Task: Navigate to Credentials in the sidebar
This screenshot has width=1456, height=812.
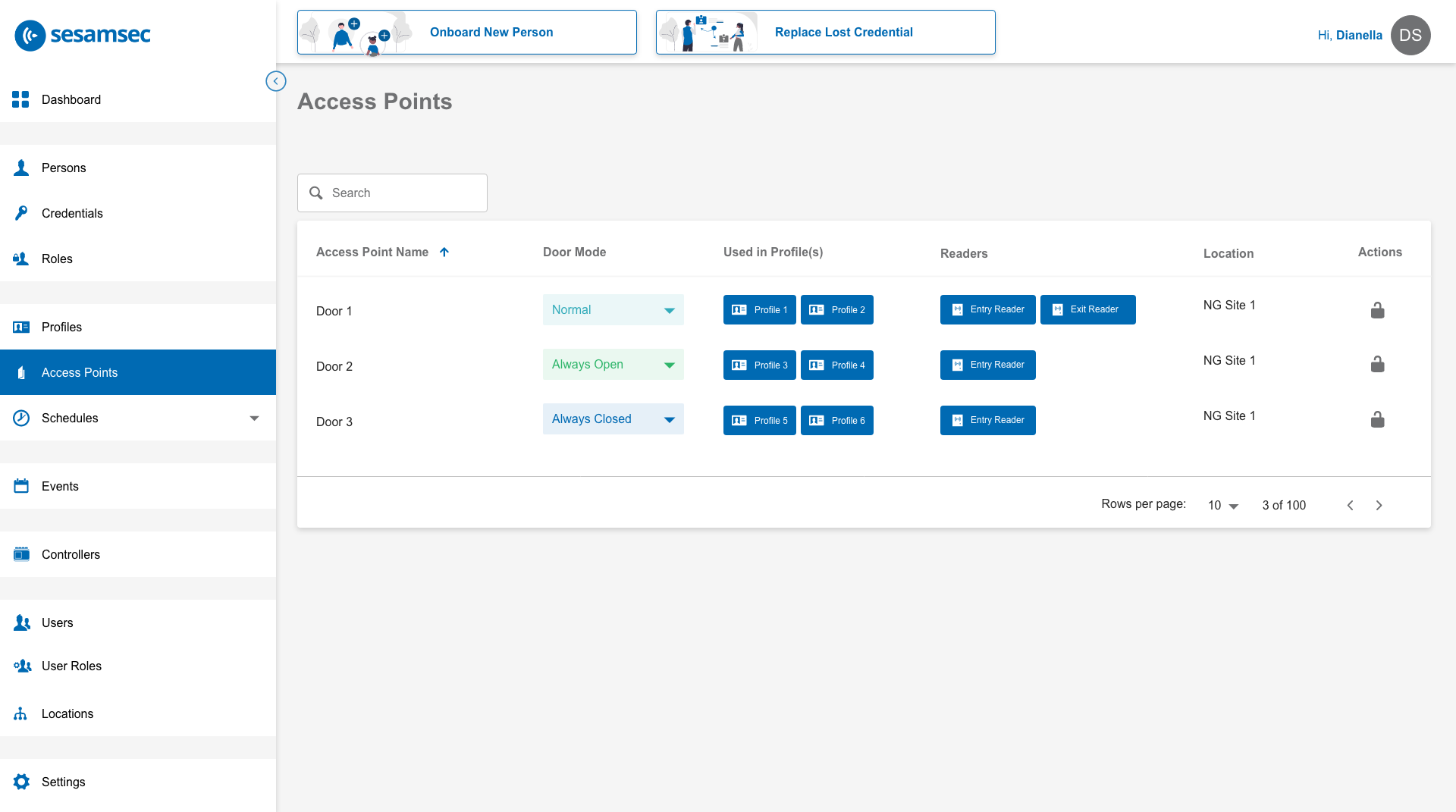Action: pos(72,214)
